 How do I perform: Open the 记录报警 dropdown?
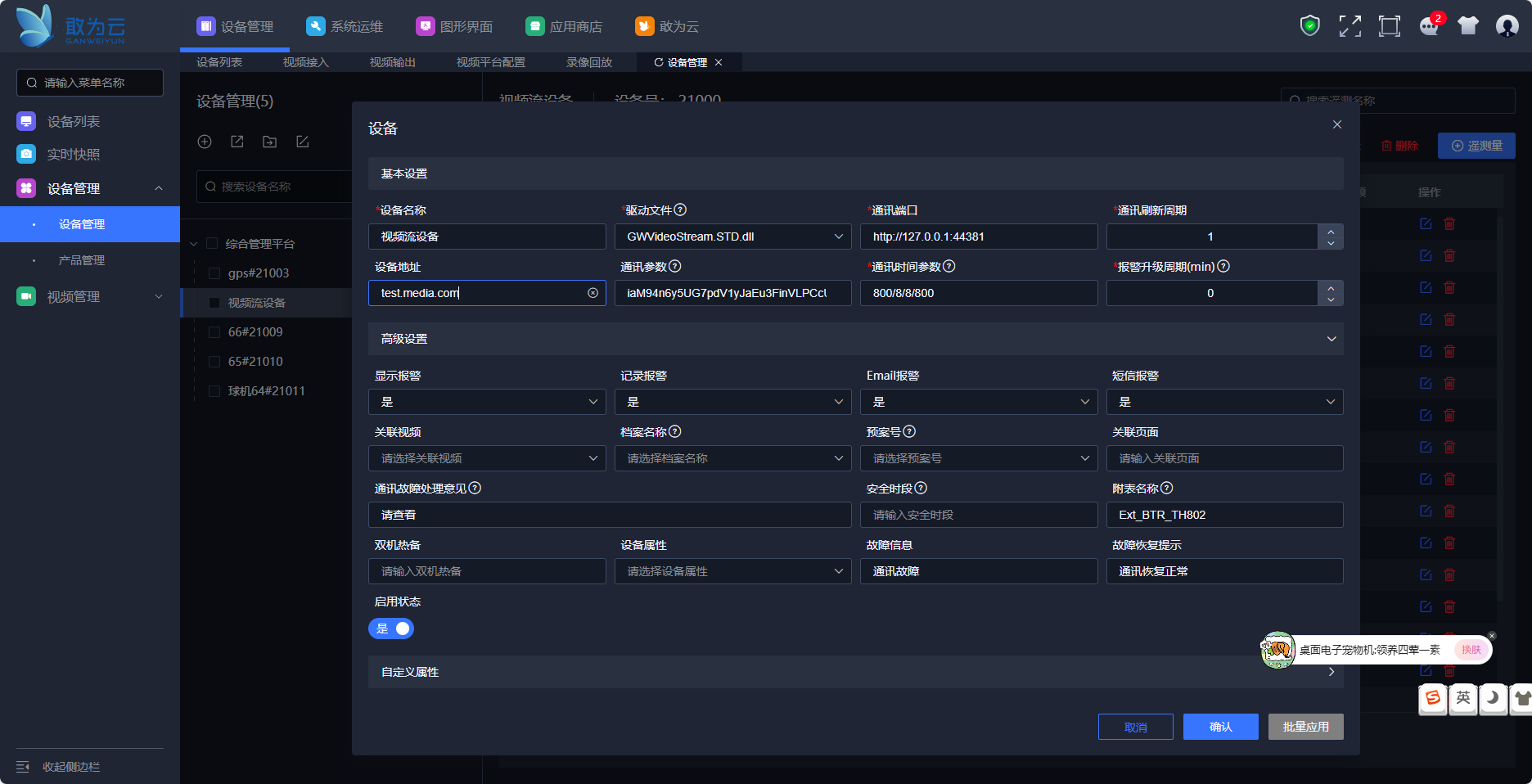click(733, 402)
